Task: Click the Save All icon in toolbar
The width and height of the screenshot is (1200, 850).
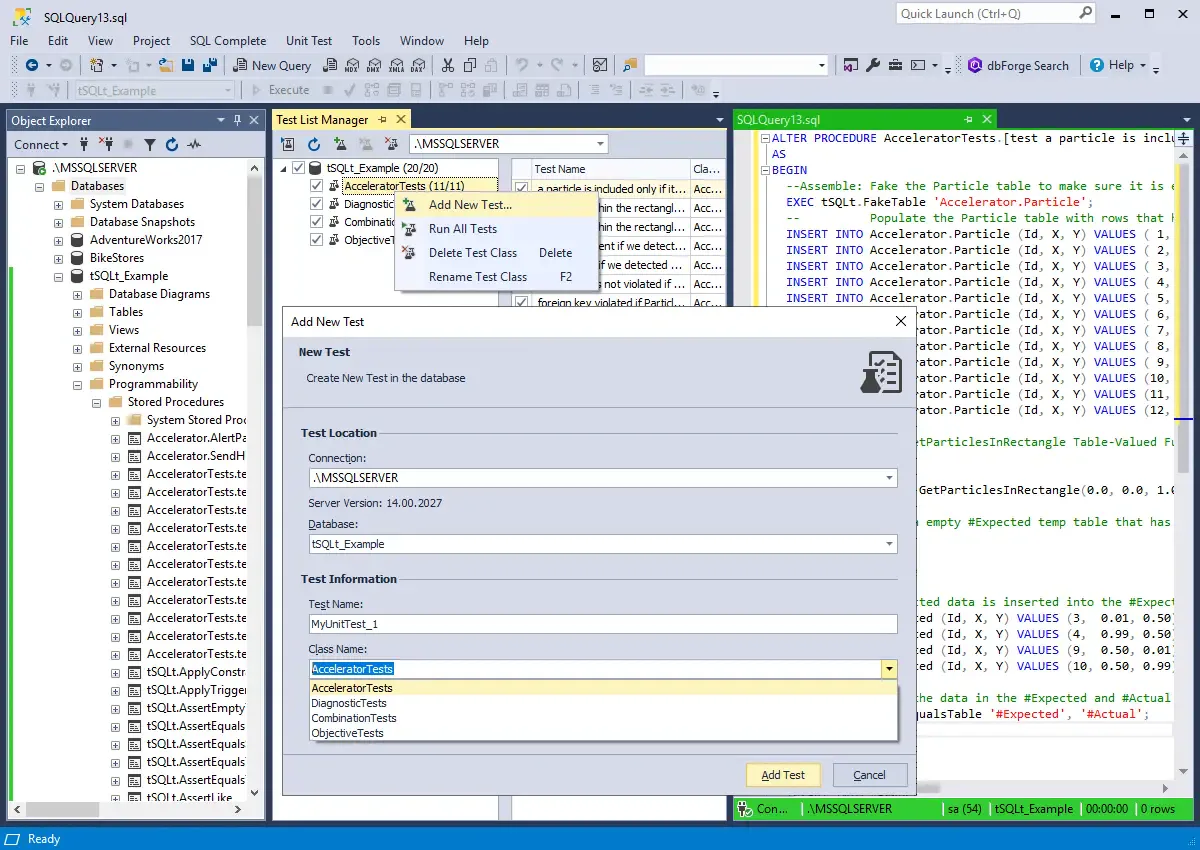Action: pyautogui.click(x=210, y=65)
